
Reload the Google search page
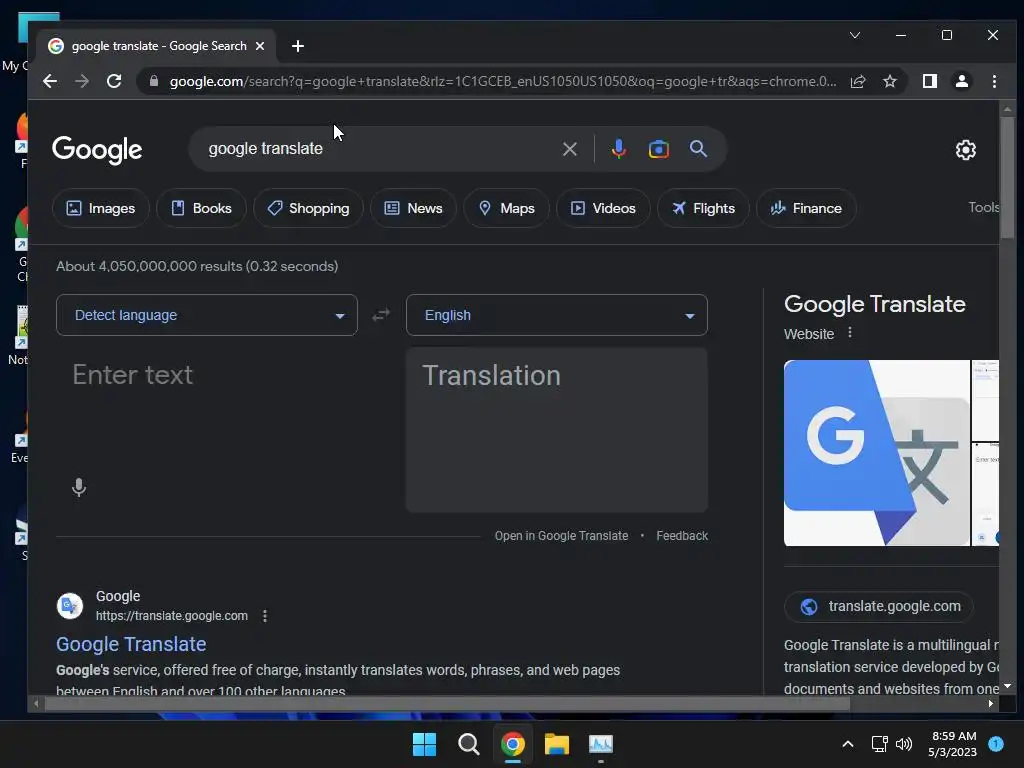(x=114, y=81)
